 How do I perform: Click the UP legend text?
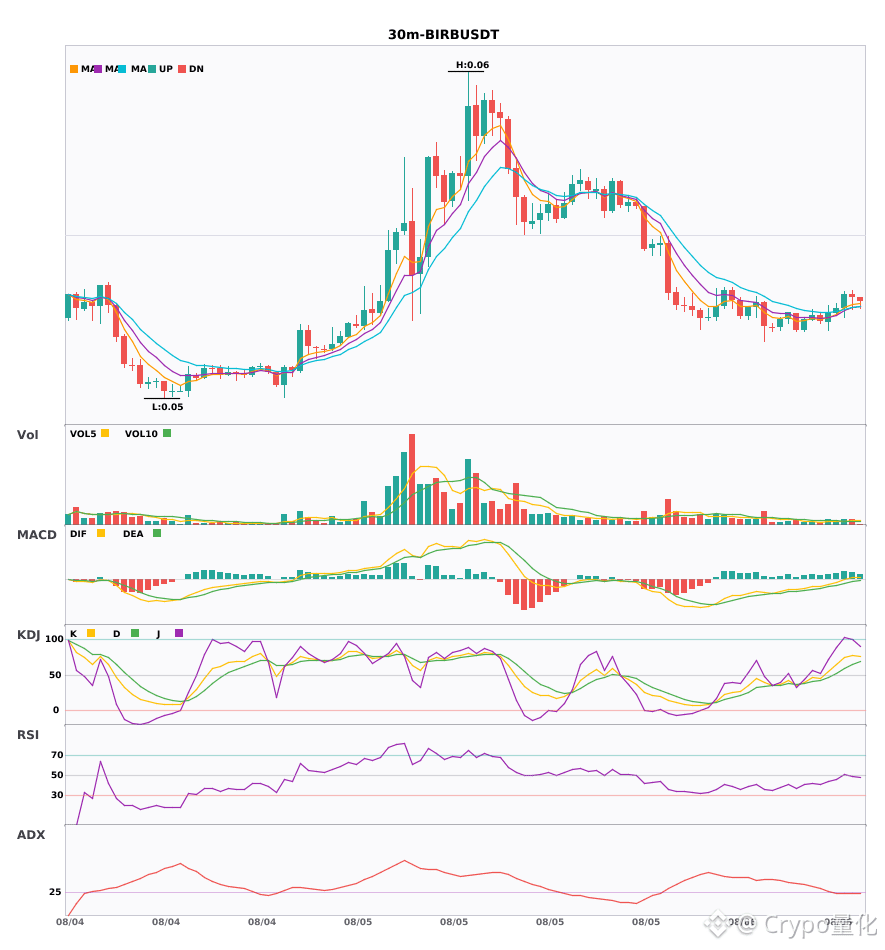tap(166, 69)
